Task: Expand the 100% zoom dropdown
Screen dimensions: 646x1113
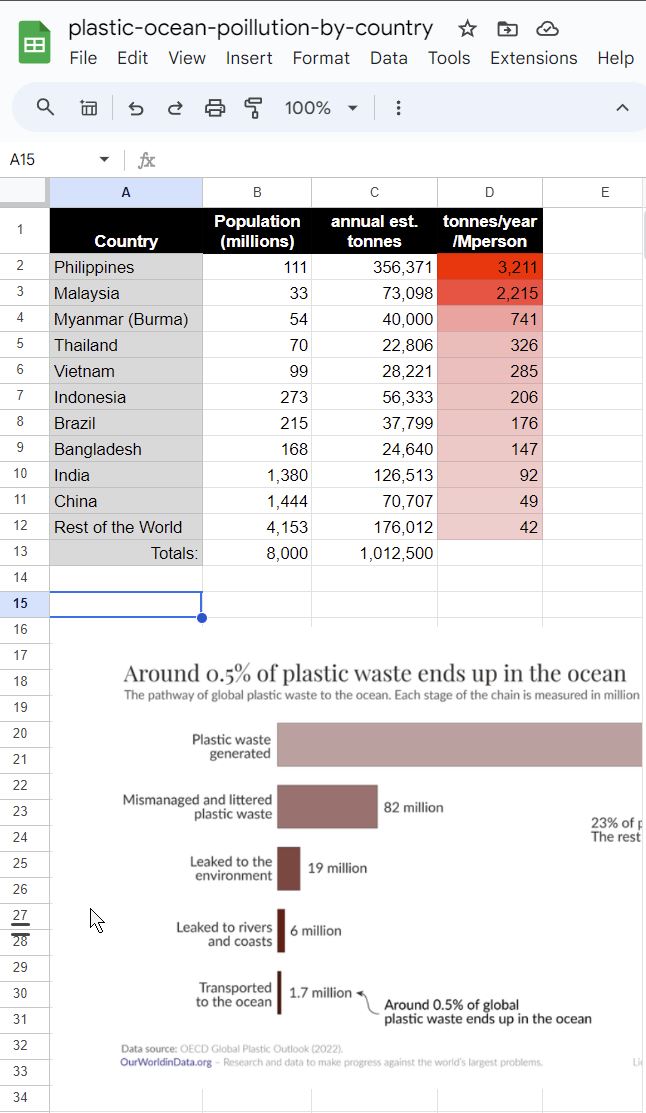Action: coord(321,108)
